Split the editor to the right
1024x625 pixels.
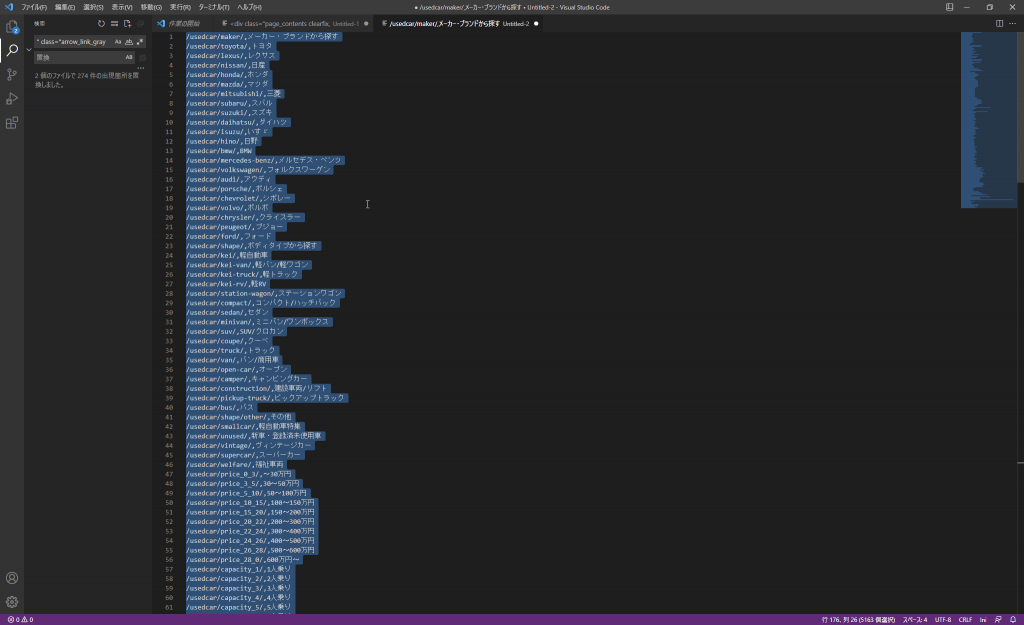(999, 24)
